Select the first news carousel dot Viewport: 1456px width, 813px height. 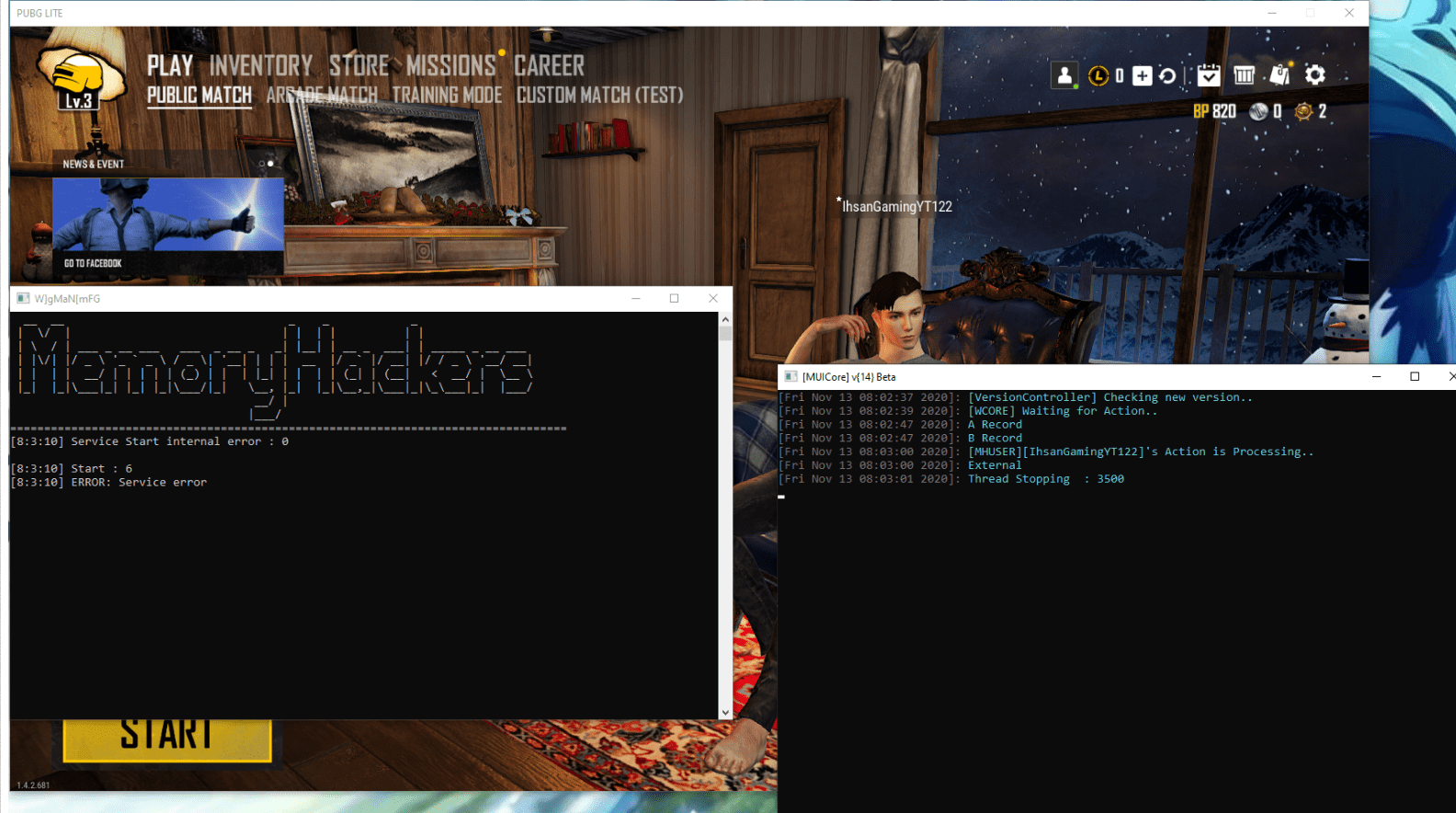tap(262, 164)
